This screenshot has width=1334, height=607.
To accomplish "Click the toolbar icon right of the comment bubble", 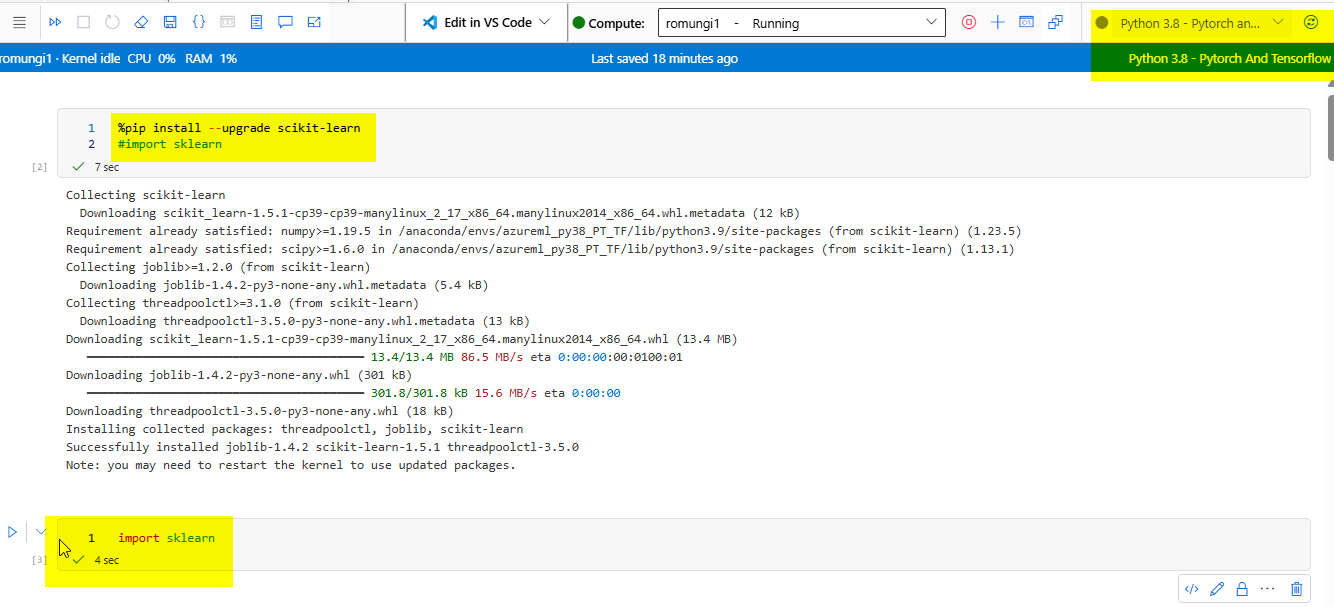I will pyautogui.click(x=315, y=22).
